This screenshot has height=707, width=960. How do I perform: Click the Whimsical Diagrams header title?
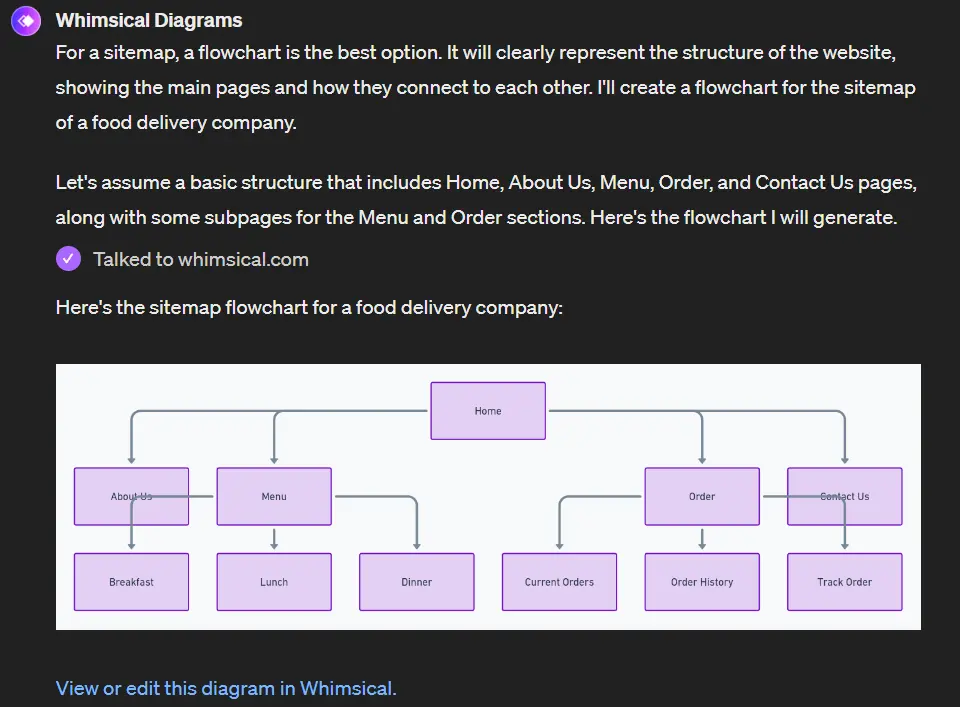(149, 19)
